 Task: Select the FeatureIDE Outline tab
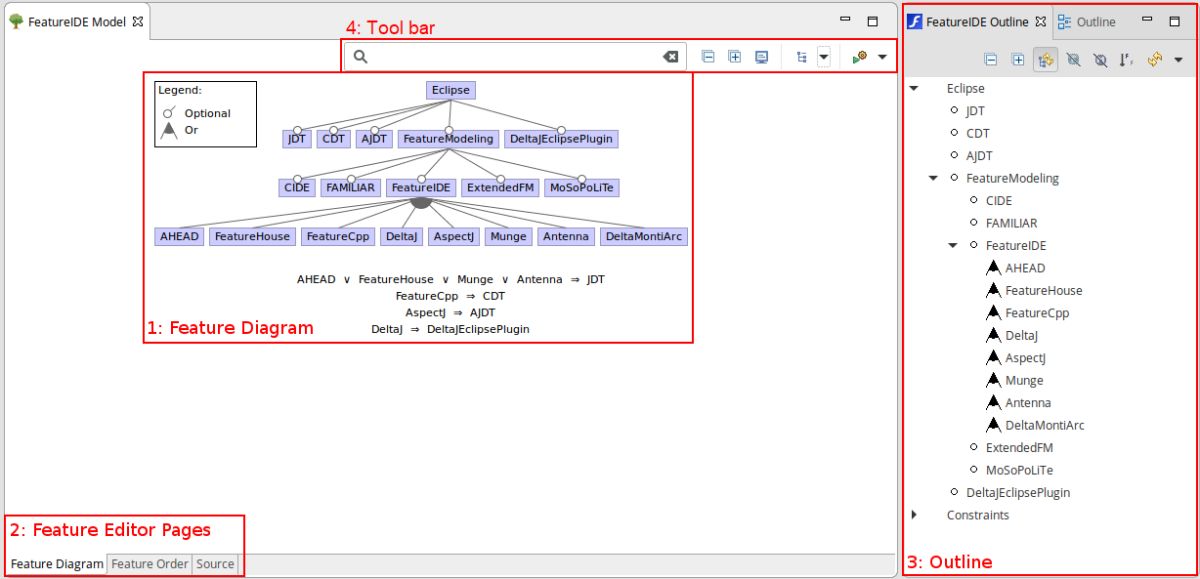click(x=975, y=21)
